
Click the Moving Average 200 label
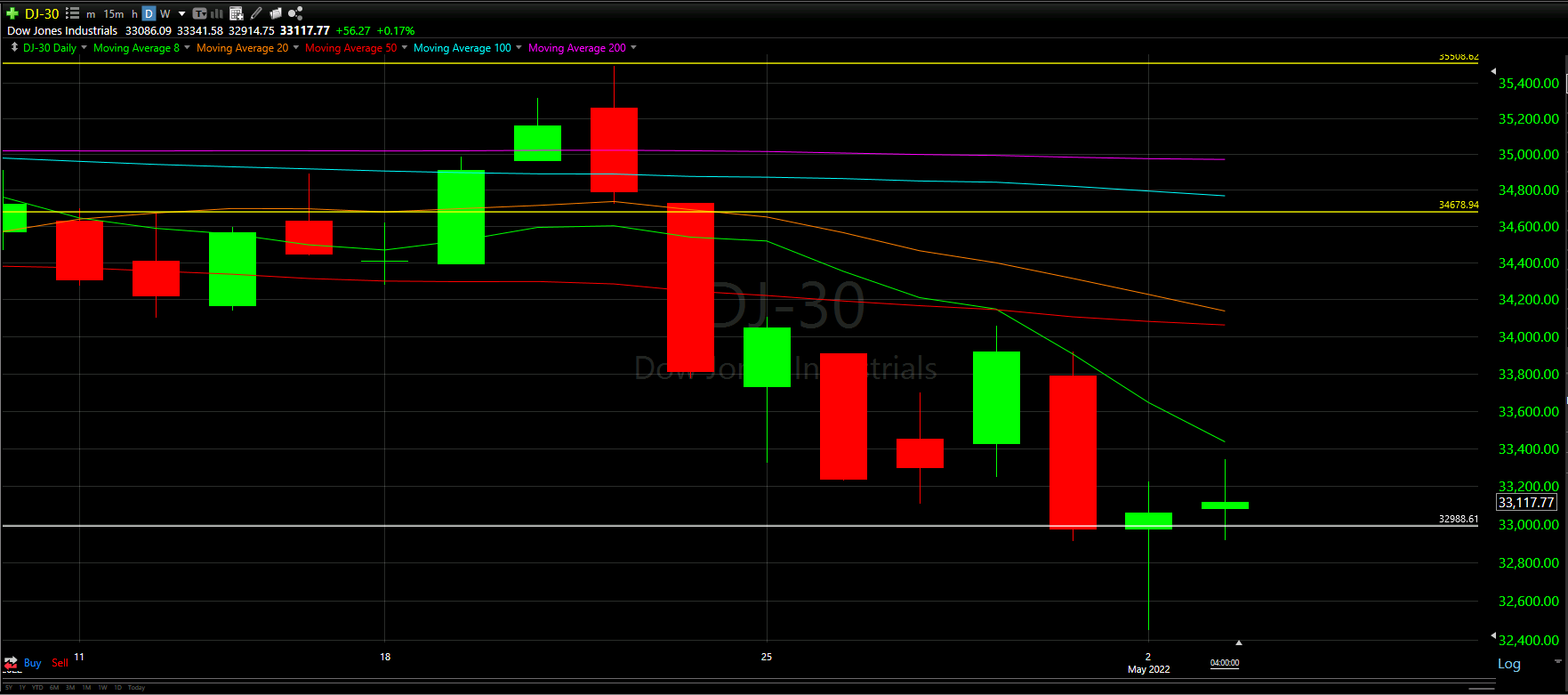coord(577,48)
